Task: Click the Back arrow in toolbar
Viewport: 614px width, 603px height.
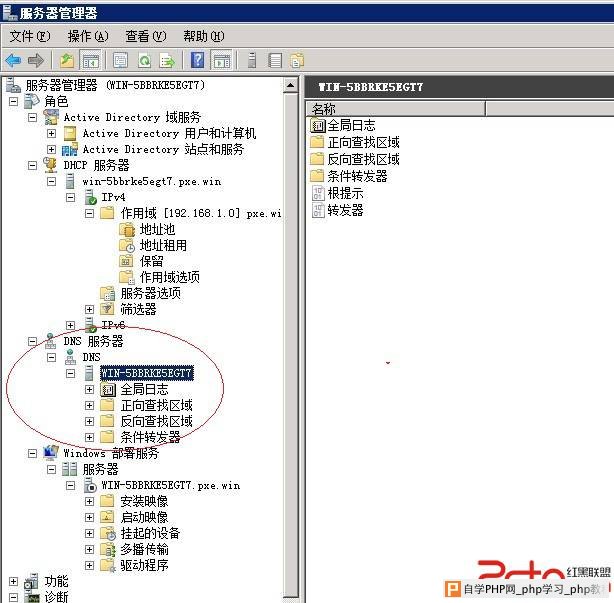Action: pos(13,61)
